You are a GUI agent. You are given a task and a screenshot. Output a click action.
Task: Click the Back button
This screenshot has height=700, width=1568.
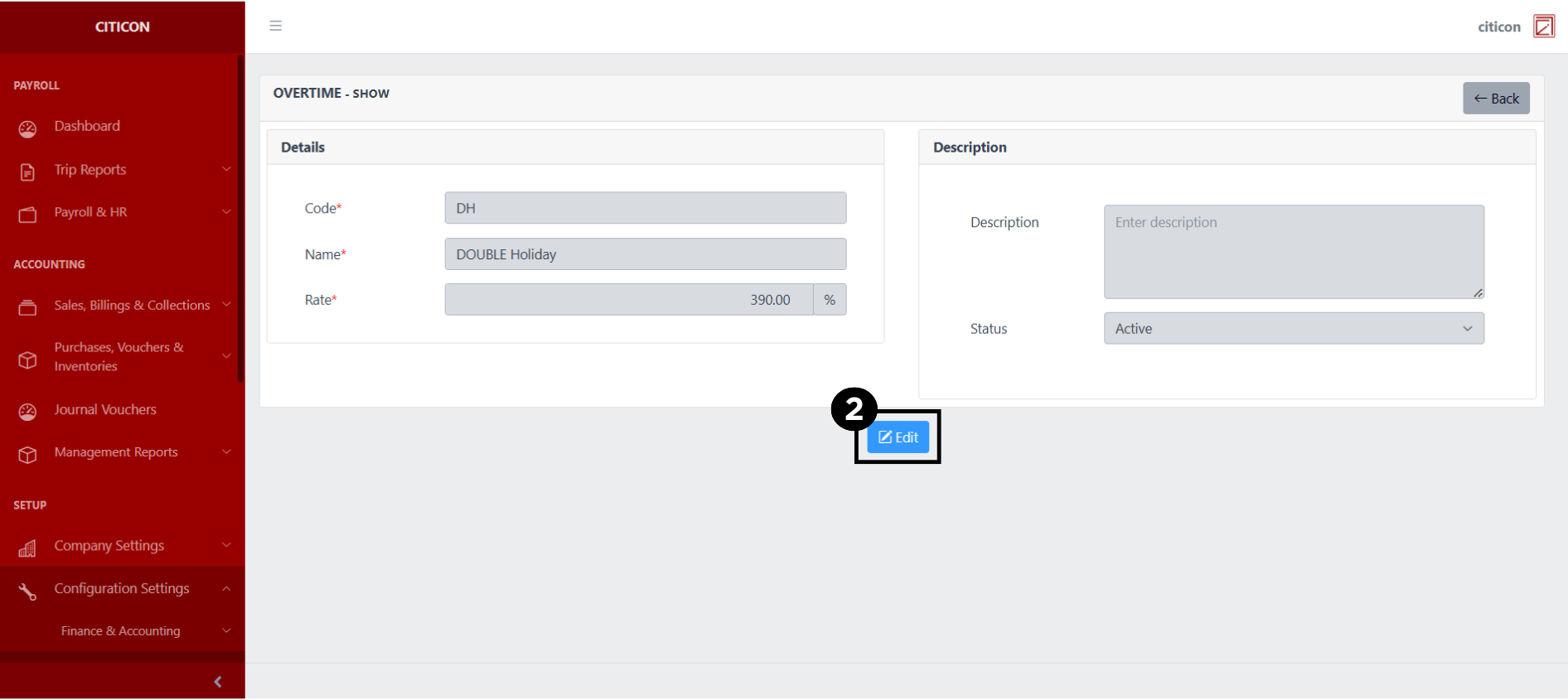(x=1495, y=99)
